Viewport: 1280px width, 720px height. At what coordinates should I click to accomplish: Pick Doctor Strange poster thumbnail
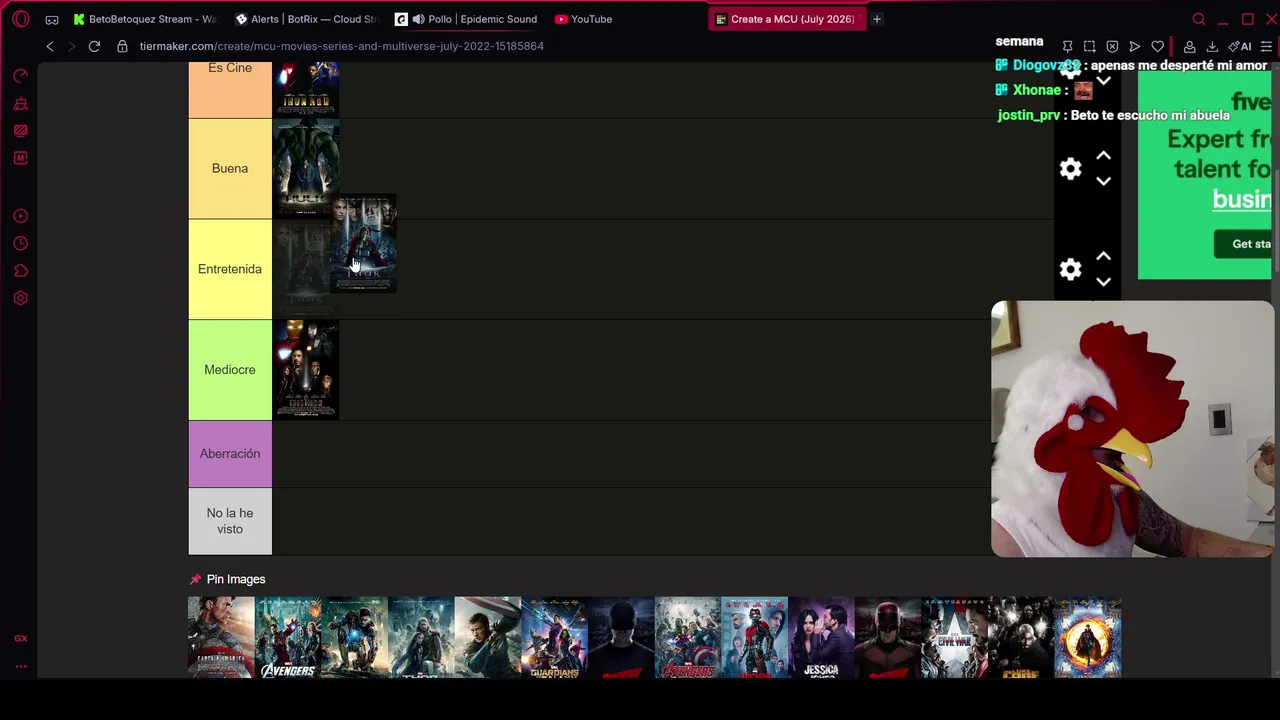1088,638
